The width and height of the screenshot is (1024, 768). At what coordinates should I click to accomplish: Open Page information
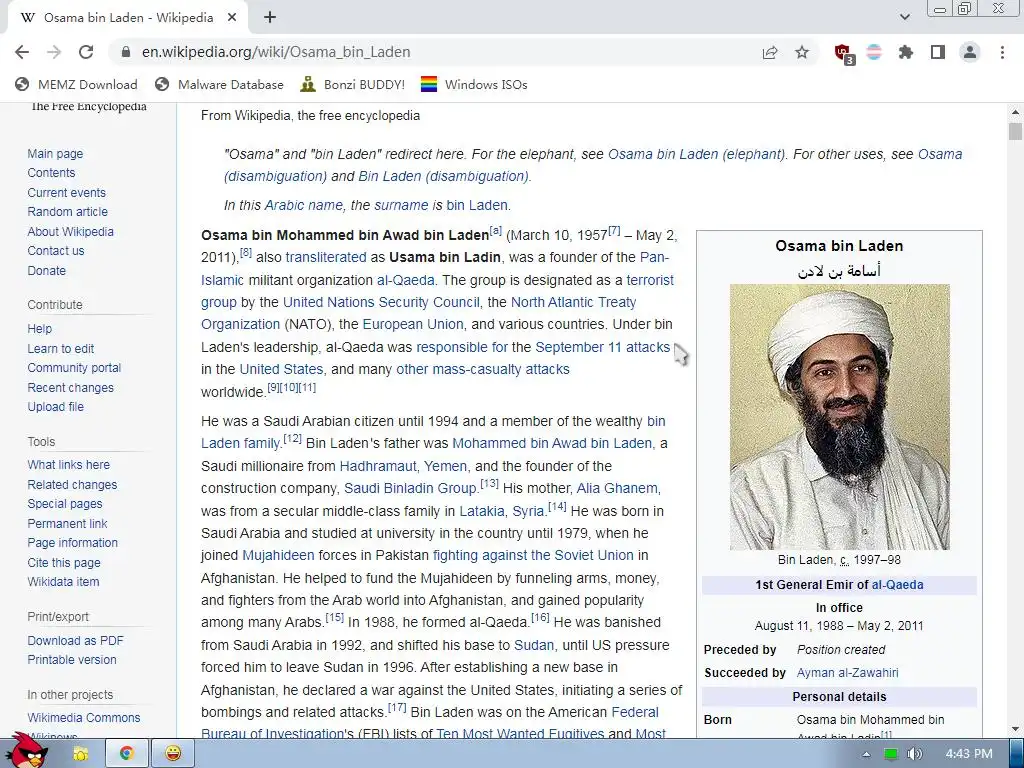(72, 543)
